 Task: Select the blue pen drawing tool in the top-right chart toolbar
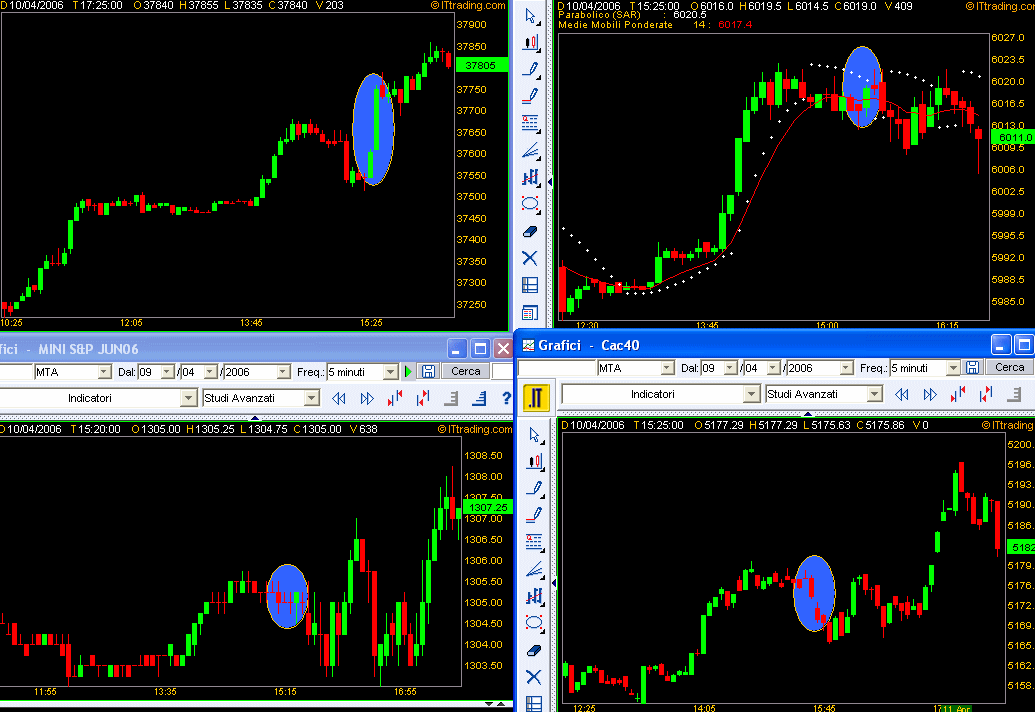(x=530, y=69)
